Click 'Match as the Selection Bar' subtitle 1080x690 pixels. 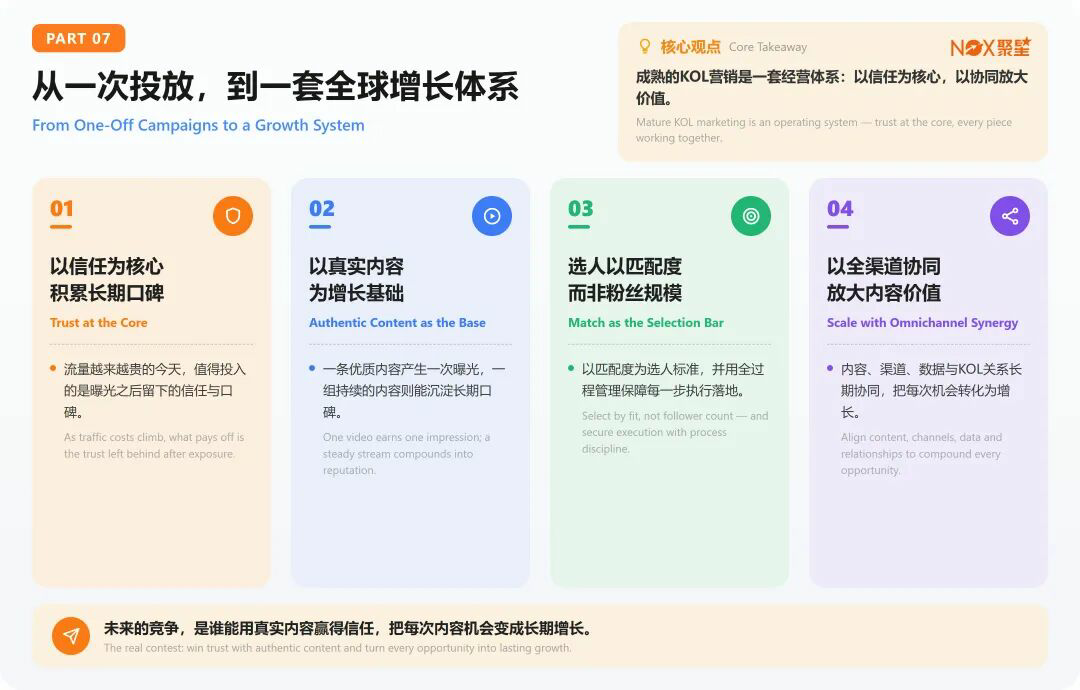[x=646, y=322]
